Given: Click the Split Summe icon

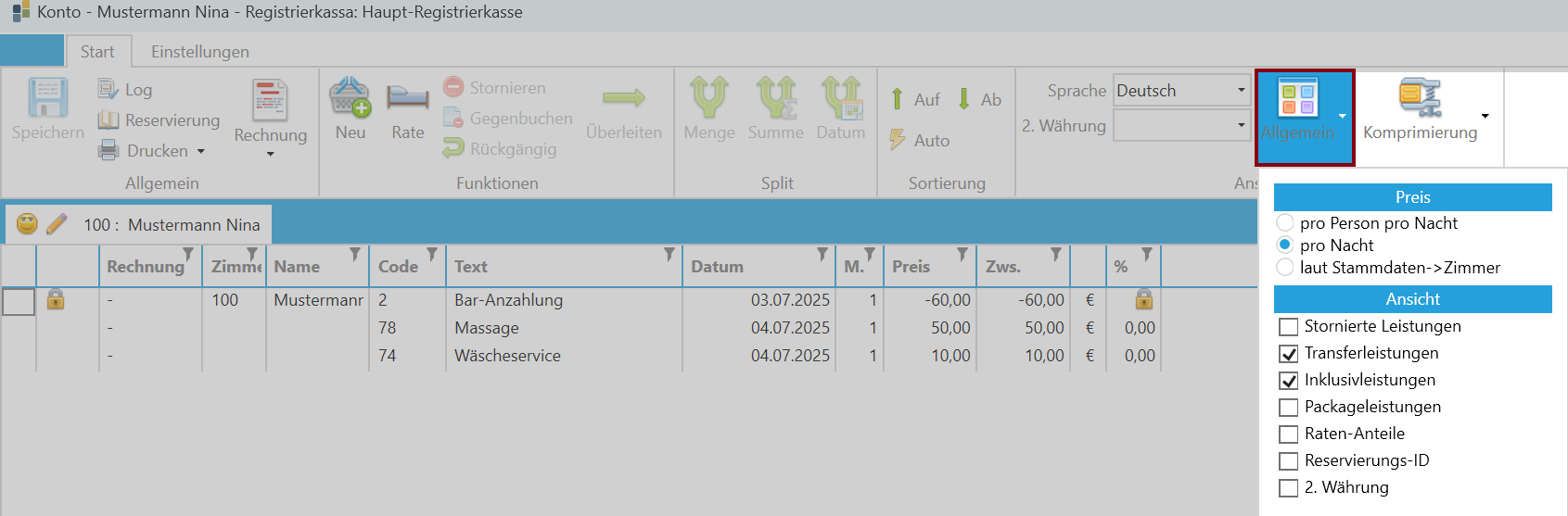Looking at the screenshot, I should 776,97.
